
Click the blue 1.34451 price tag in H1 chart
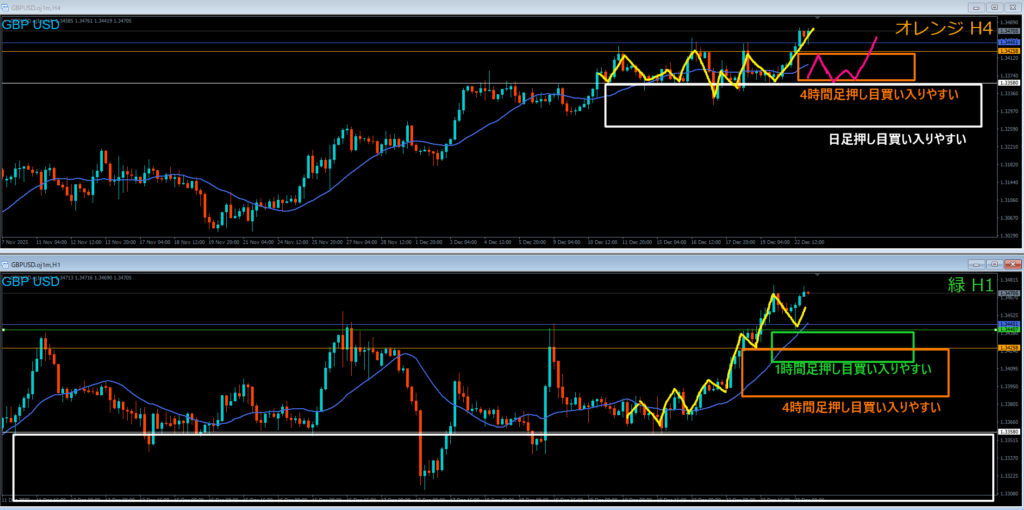pos(1008,324)
